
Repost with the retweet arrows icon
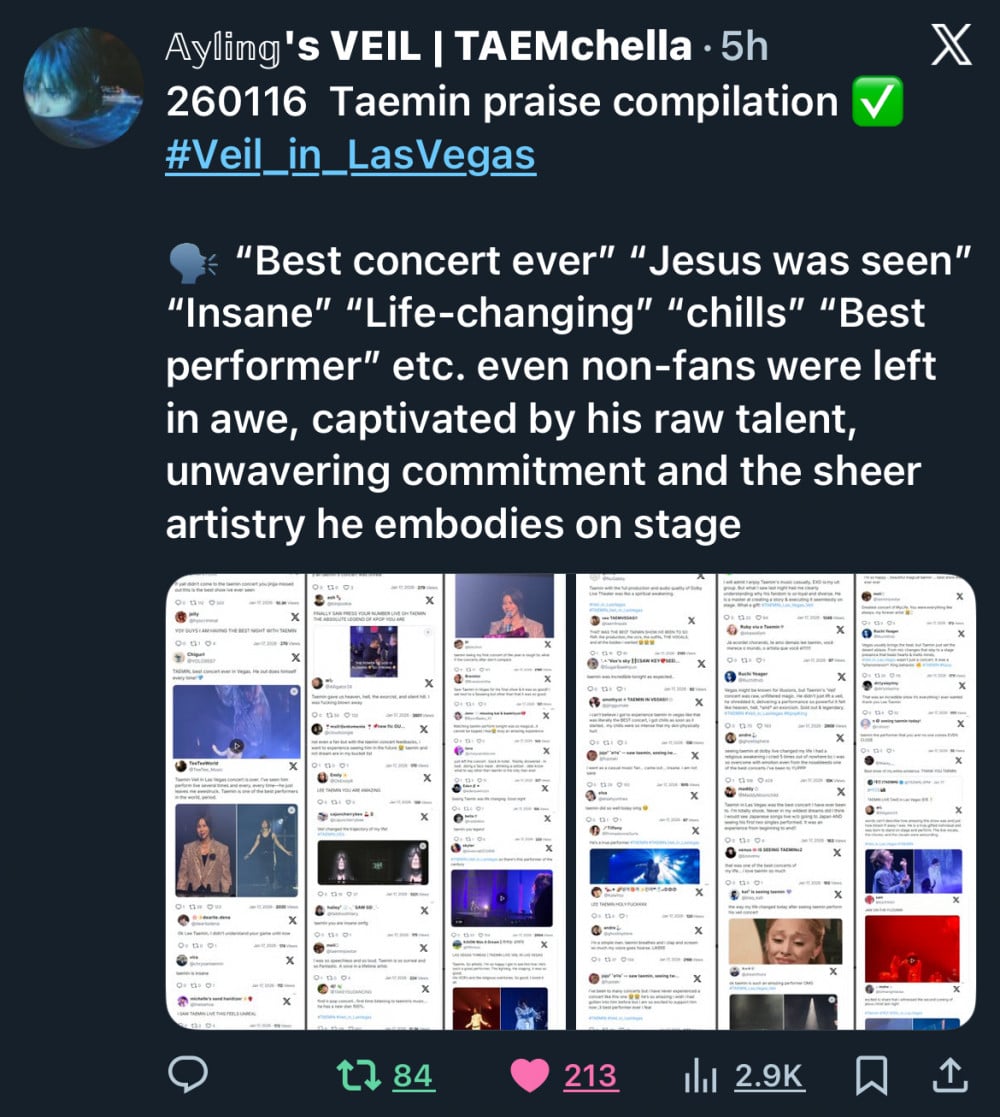[x=351, y=1075]
